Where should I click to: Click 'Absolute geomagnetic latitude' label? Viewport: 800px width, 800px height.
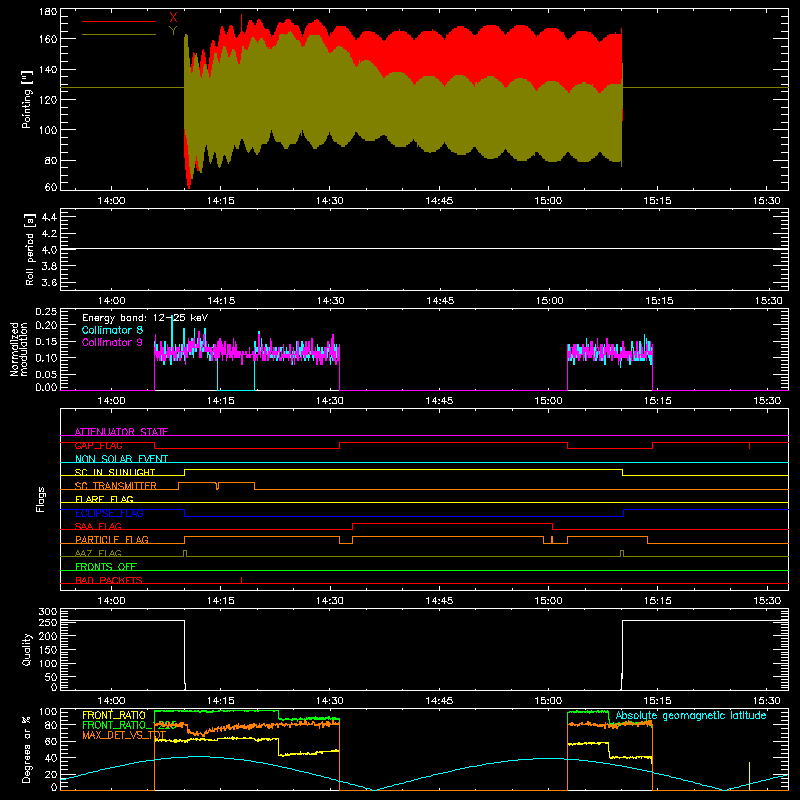[x=691, y=716]
